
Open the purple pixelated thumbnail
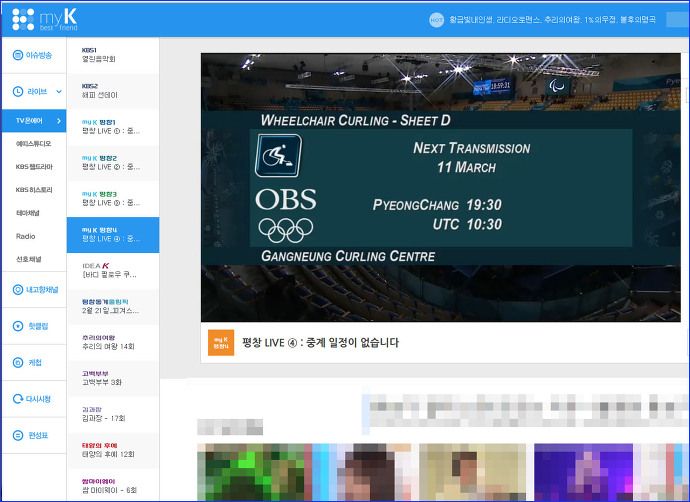(x=583, y=472)
